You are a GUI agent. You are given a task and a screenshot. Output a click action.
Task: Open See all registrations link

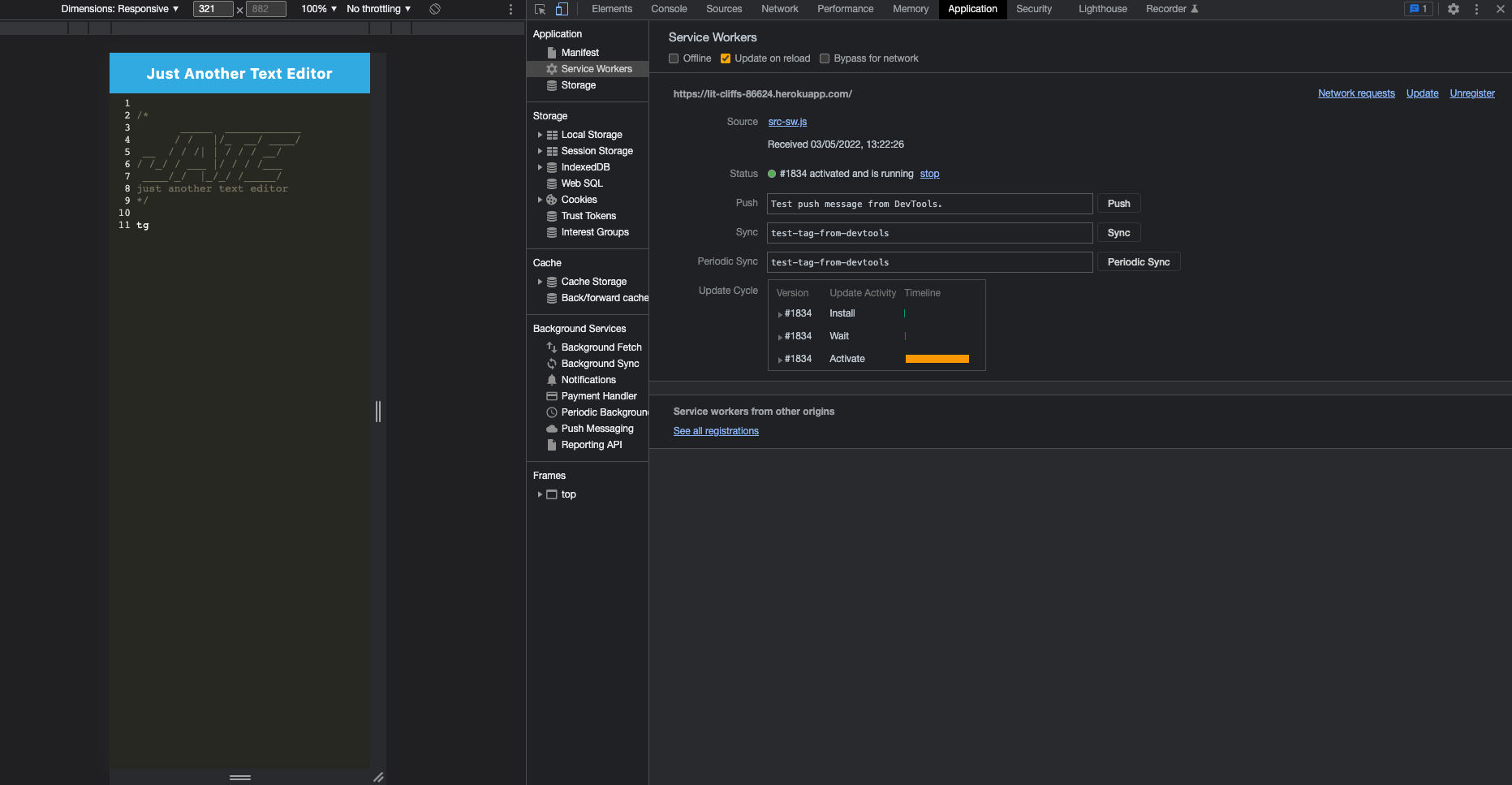pyautogui.click(x=716, y=431)
